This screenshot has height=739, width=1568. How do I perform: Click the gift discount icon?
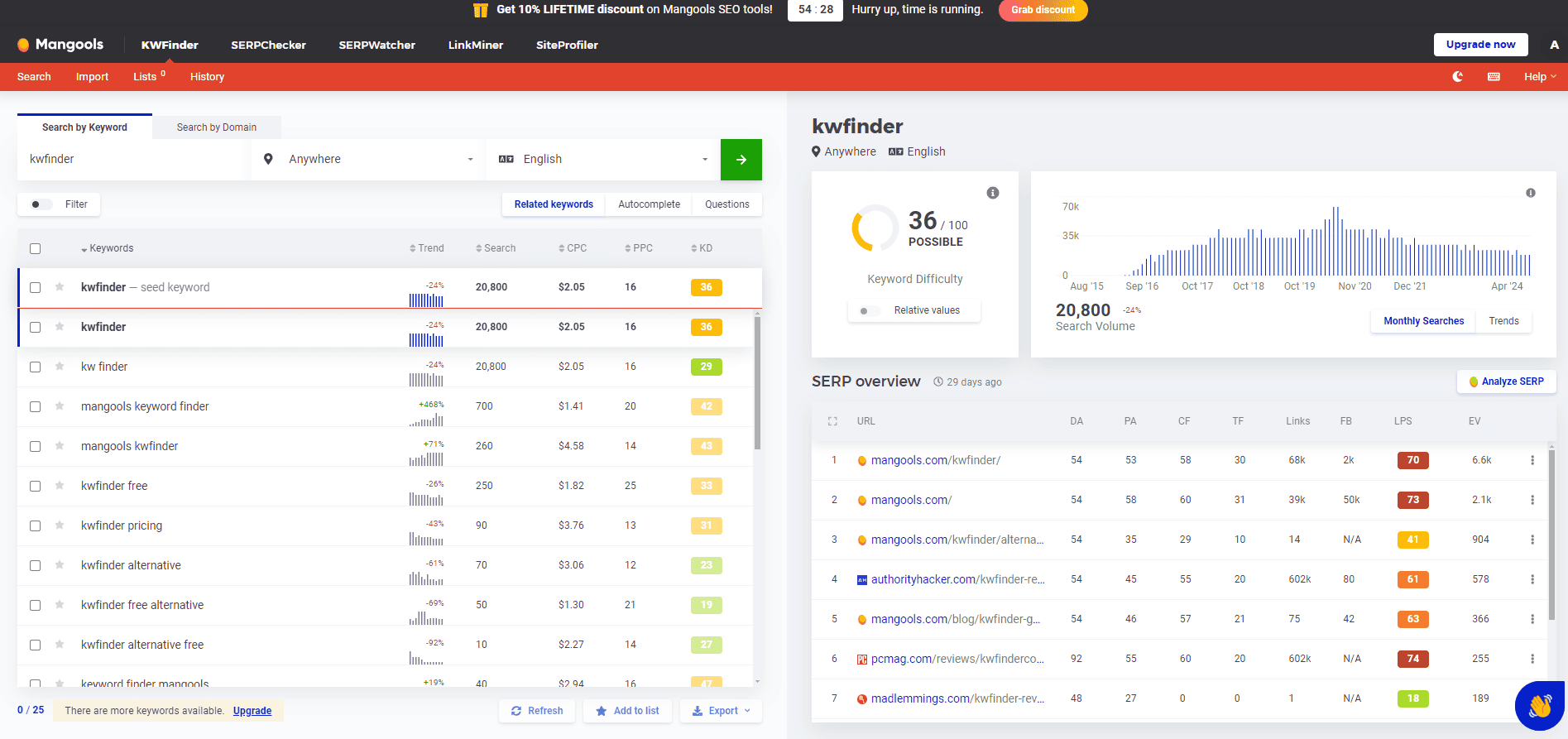(x=480, y=10)
